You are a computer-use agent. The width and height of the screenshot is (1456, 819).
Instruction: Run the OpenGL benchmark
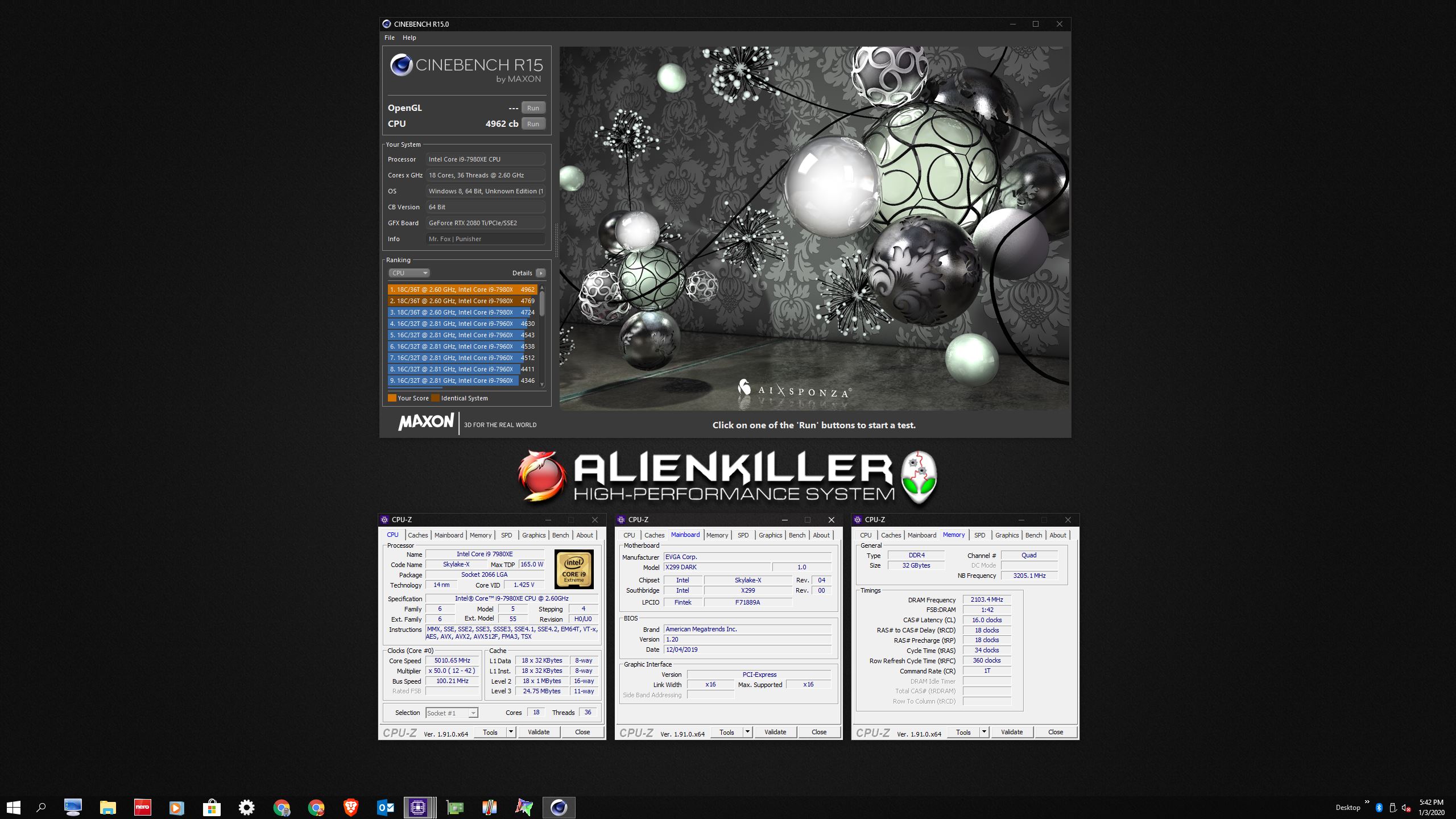coord(533,108)
